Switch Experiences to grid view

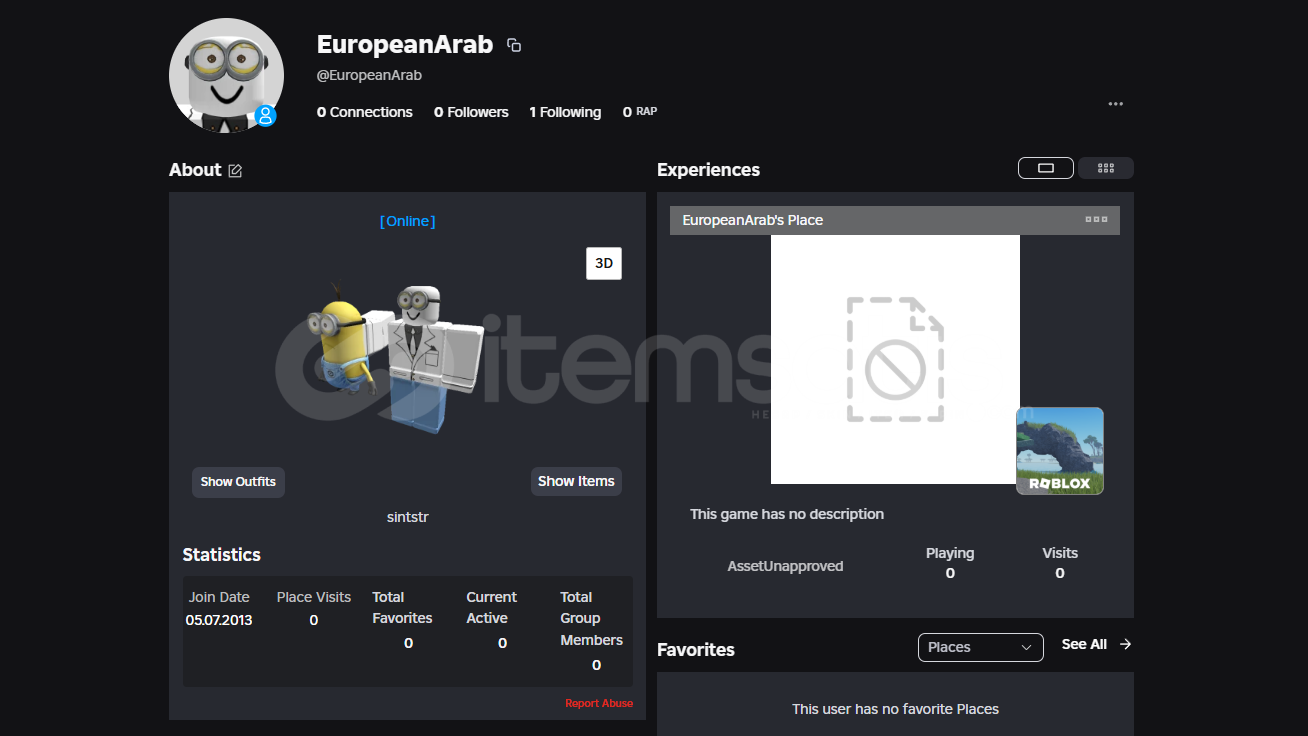[1106, 168]
